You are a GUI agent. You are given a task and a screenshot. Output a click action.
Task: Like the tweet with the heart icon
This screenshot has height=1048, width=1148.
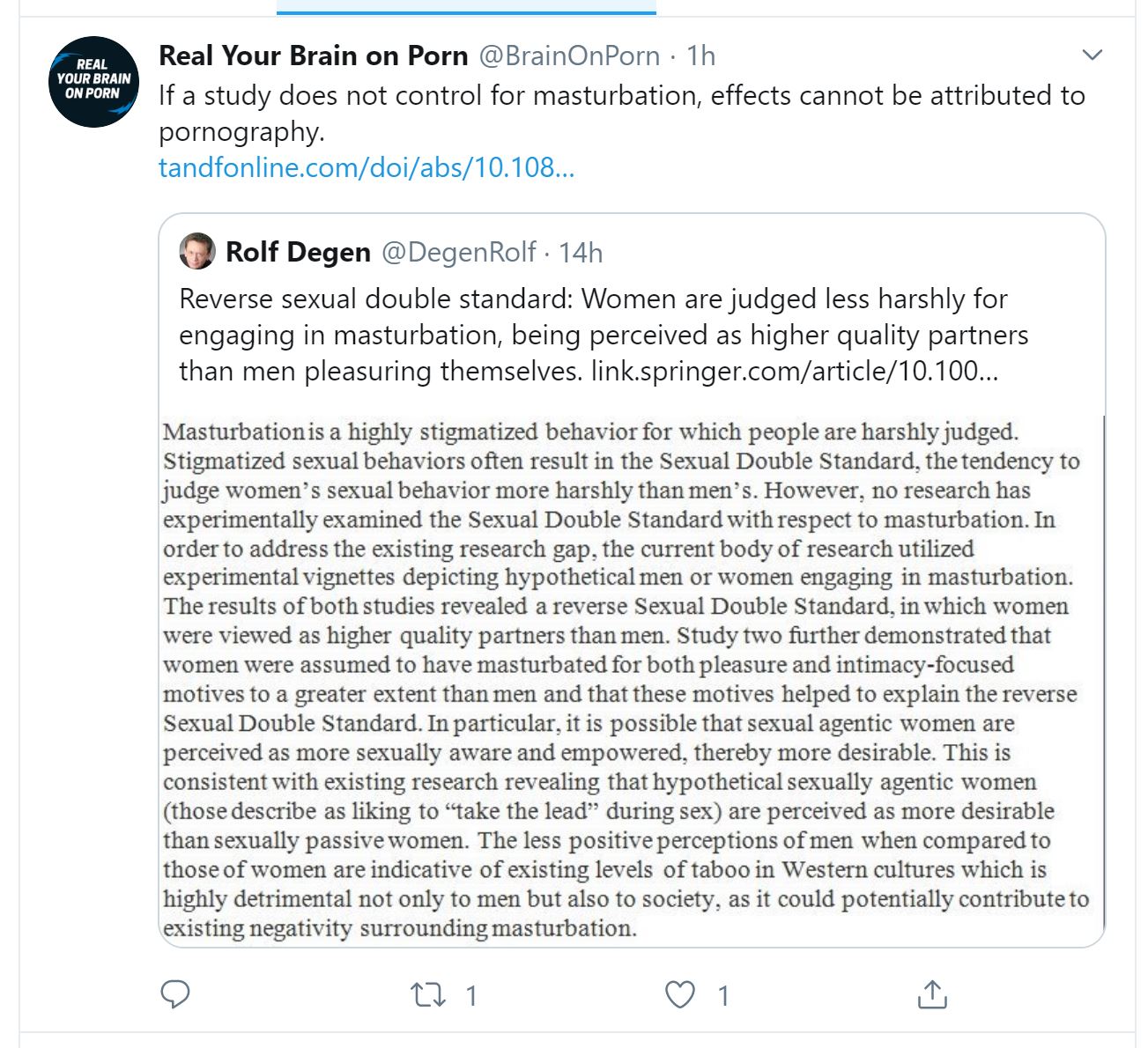pyautogui.click(x=679, y=995)
